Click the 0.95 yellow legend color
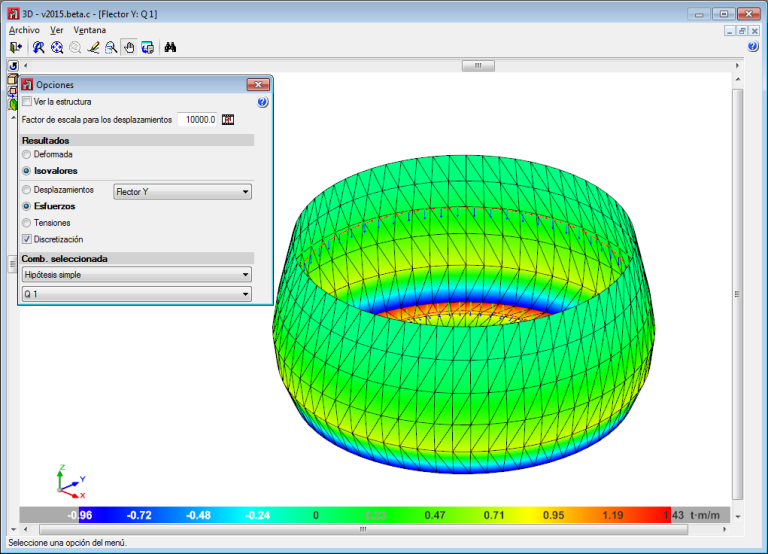Image resolution: width=768 pixels, height=554 pixels. tap(553, 515)
